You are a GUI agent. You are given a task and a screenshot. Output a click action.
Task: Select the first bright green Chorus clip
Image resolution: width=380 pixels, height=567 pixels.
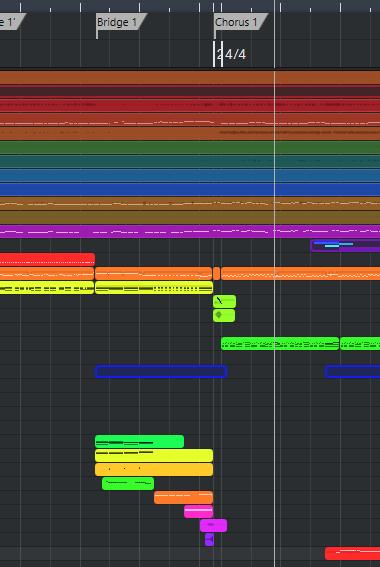pyautogui.click(x=280, y=344)
